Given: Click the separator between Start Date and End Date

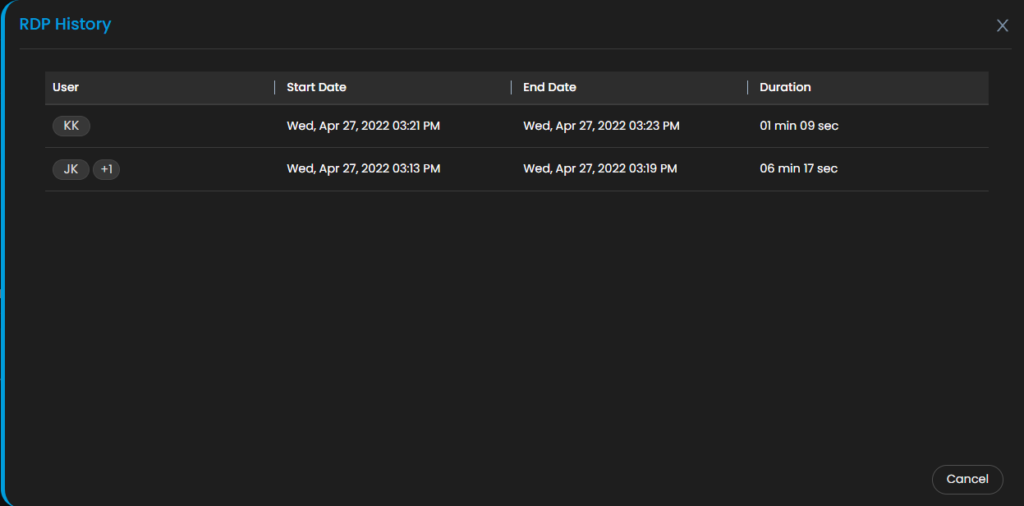Looking at the screenshot, I should (x=511, y=87).
